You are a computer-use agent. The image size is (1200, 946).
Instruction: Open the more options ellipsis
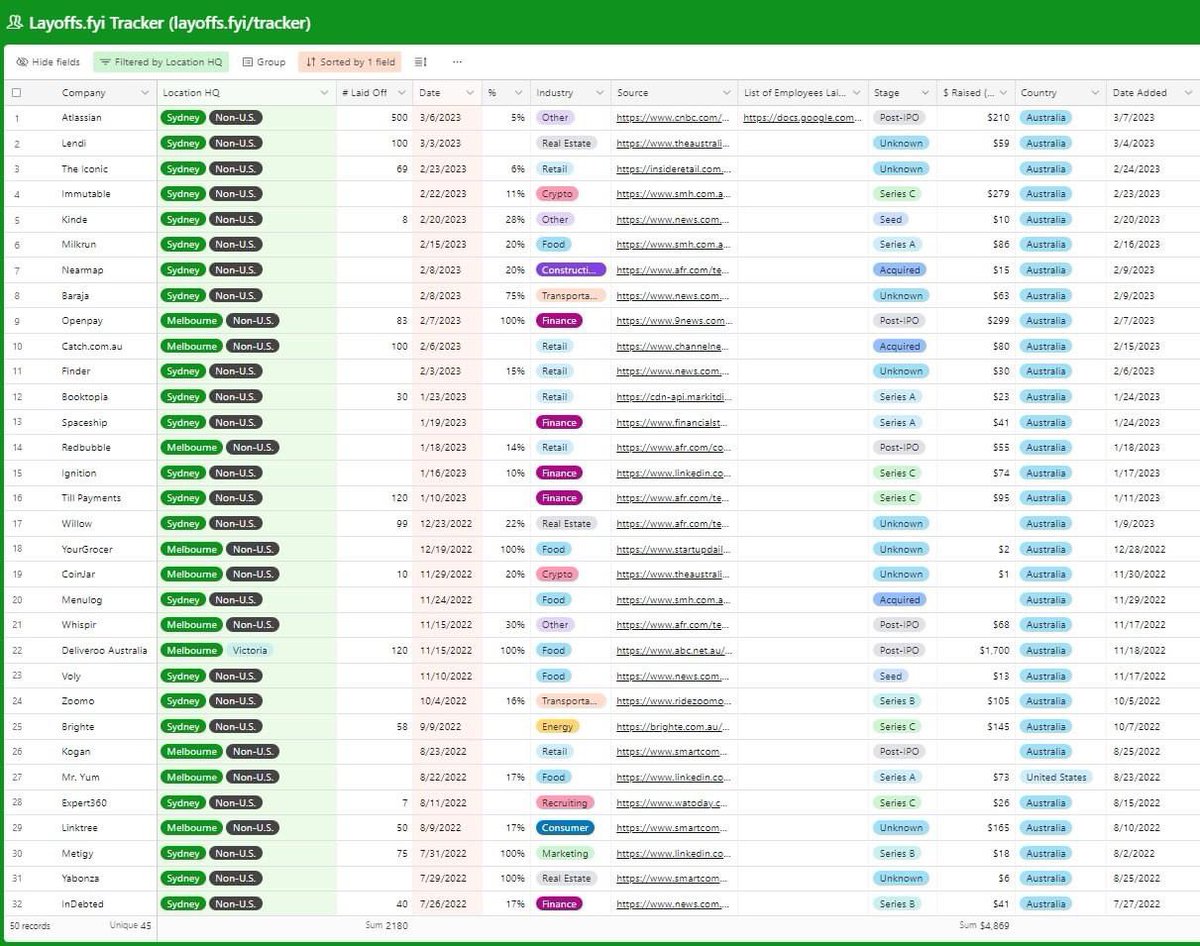[x=457, y=62]
